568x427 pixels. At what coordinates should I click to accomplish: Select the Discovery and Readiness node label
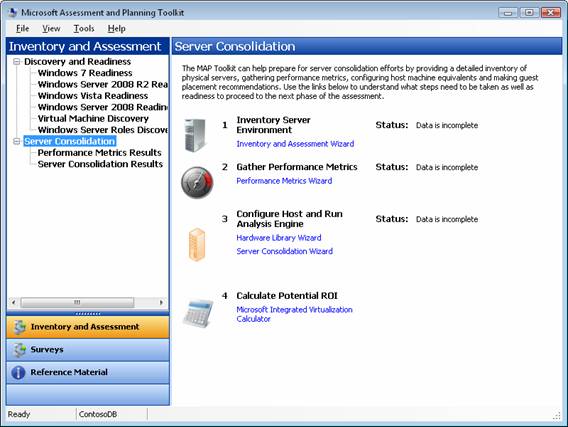point(77,62)
